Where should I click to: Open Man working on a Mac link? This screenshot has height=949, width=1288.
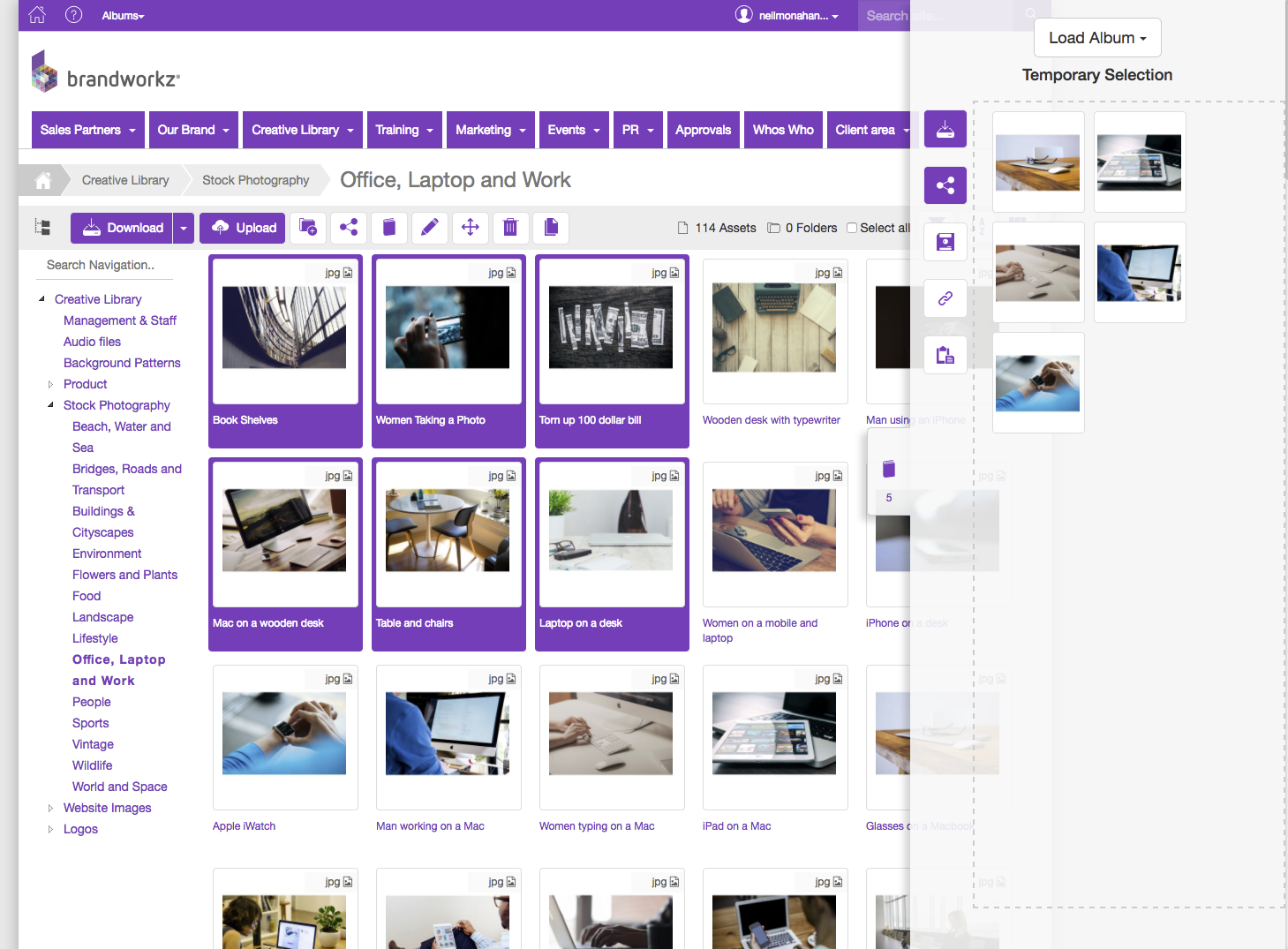click(430, 826)
